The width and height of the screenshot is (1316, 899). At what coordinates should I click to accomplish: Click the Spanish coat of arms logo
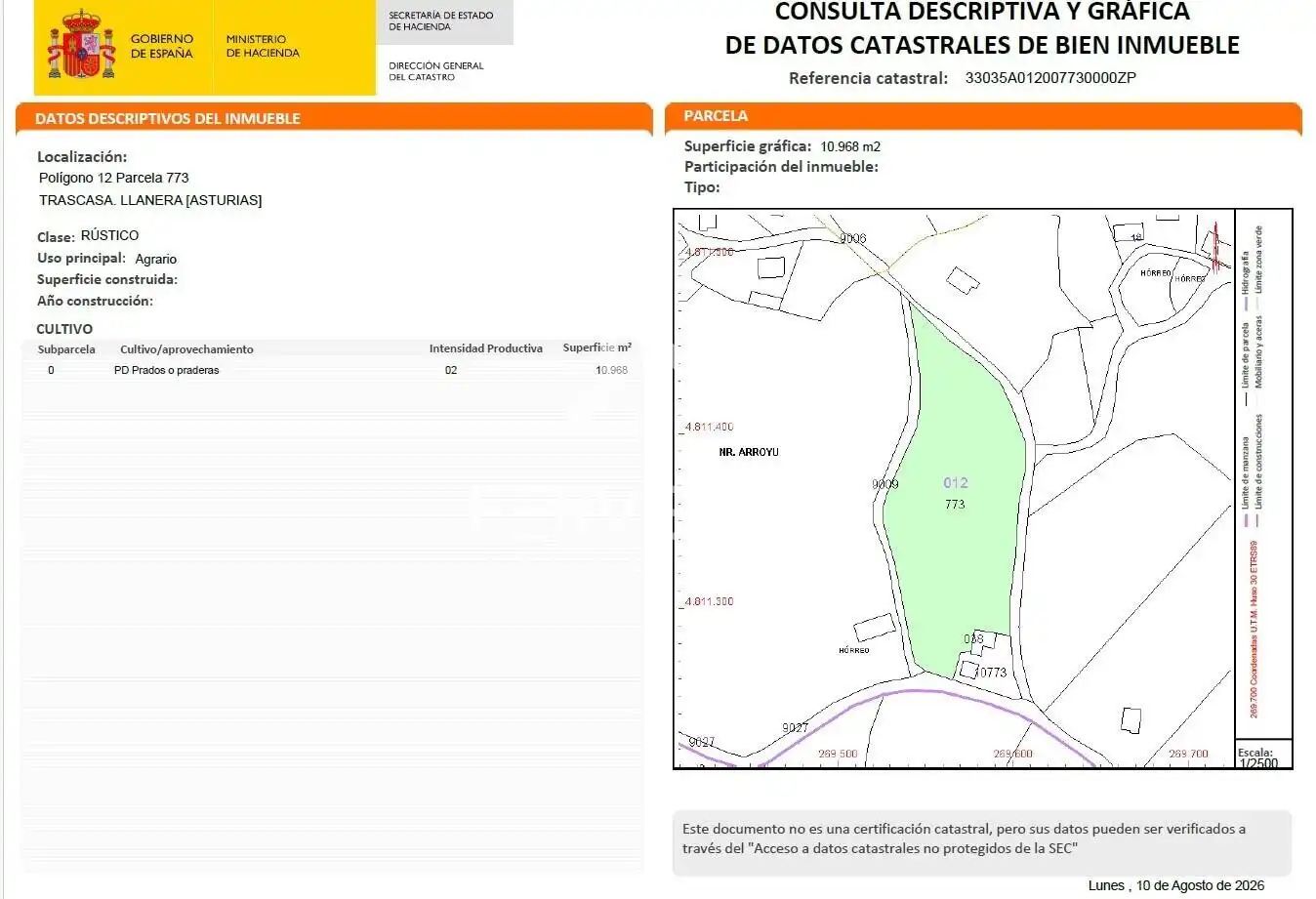[x=83, y=45]
